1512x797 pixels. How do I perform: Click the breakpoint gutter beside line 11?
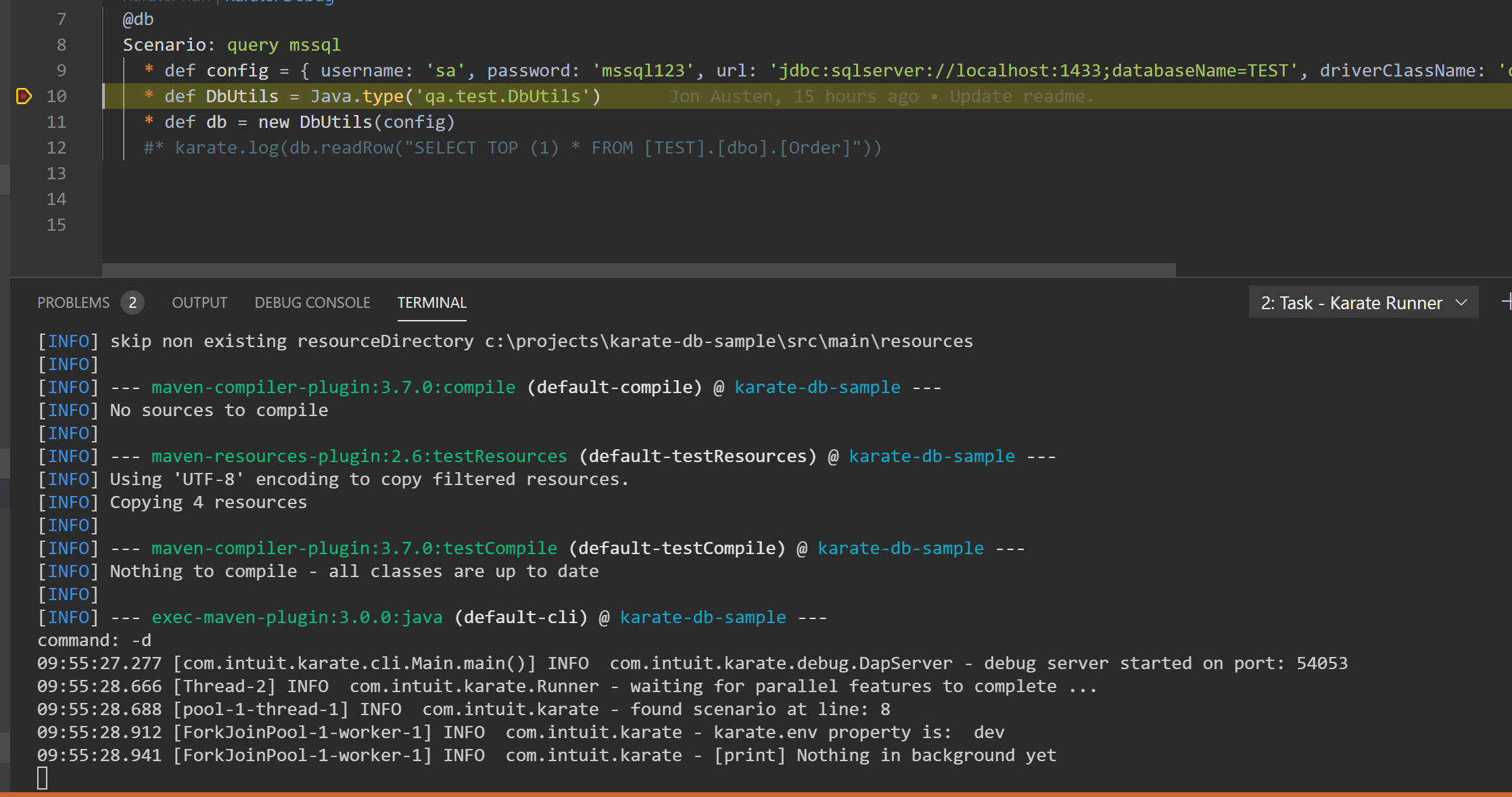[24, 122]
